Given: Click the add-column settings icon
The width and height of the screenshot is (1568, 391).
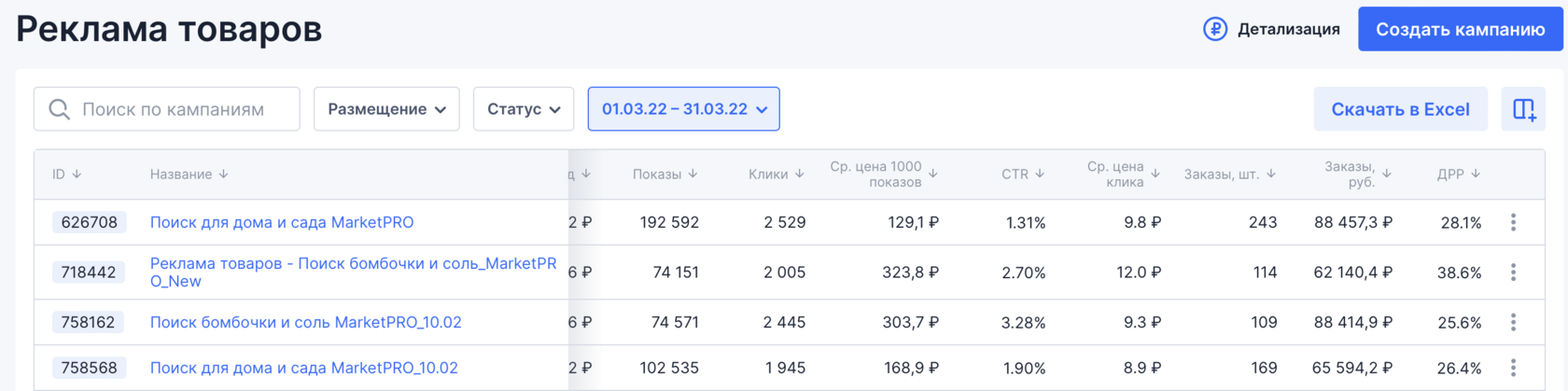Looking at the screenshot, I should click(x=1523, y=109).
